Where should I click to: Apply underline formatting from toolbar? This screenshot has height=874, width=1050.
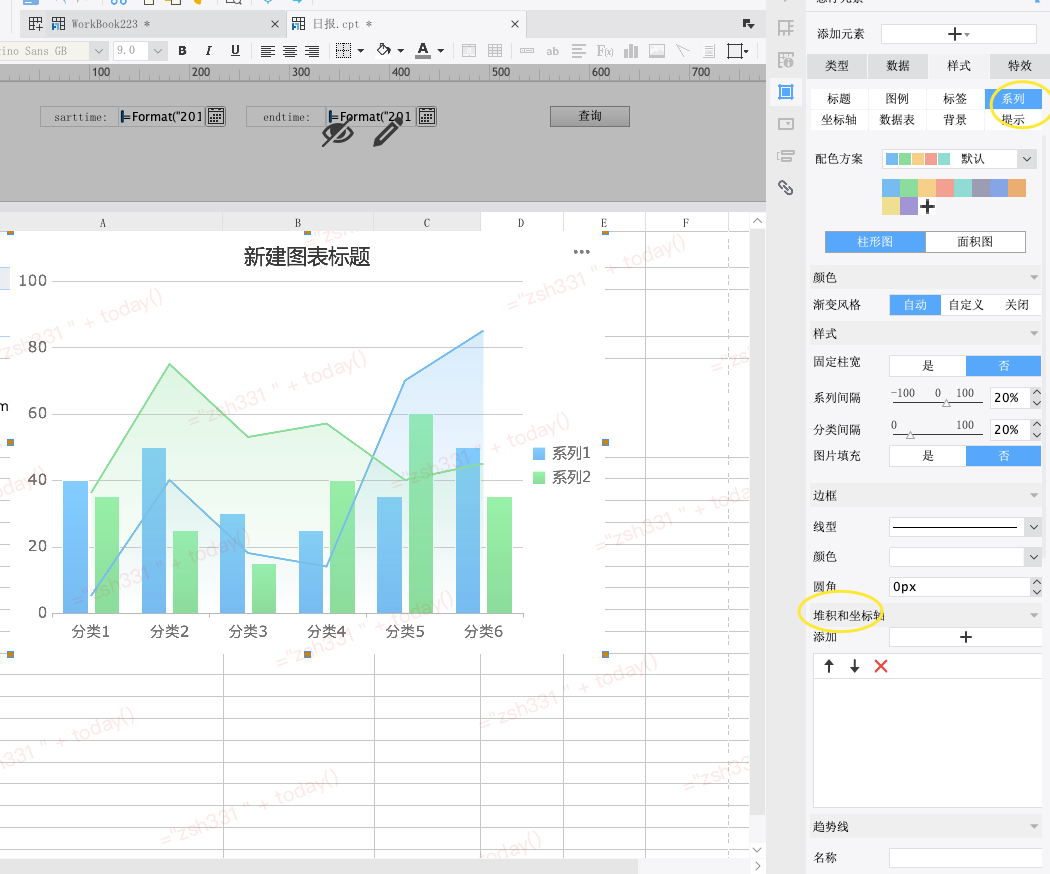click(x=235, y=51)
